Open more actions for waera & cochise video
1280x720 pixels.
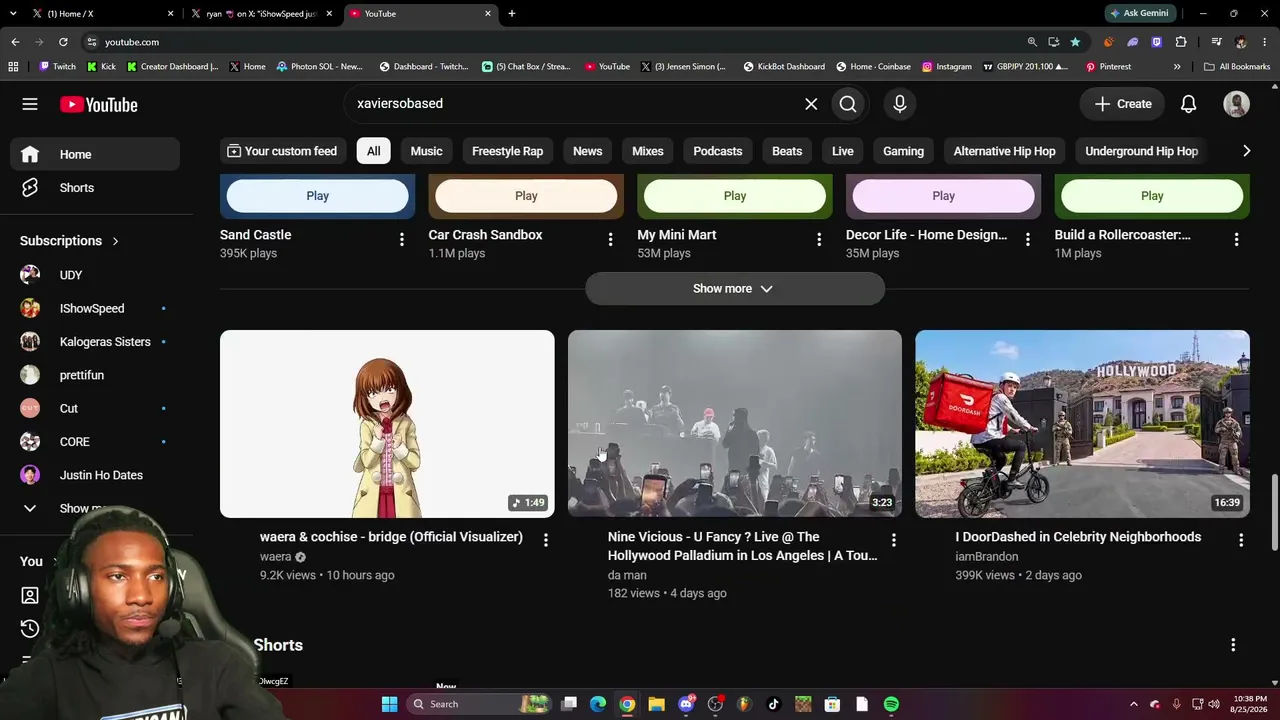[545, 540]
